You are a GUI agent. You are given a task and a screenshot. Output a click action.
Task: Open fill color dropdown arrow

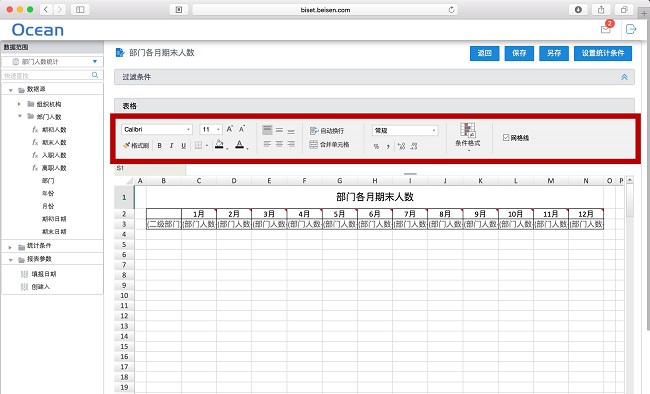pos(227,148)
